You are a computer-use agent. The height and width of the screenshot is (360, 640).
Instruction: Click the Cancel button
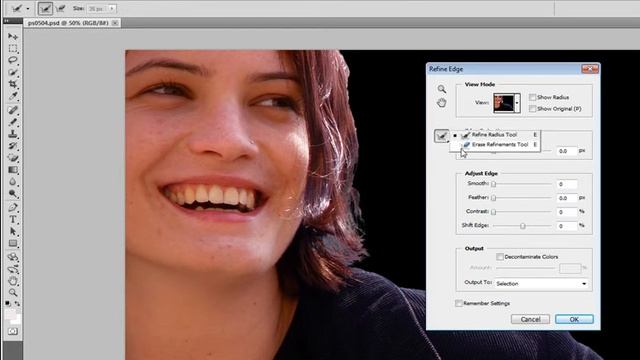click(530, 319)
